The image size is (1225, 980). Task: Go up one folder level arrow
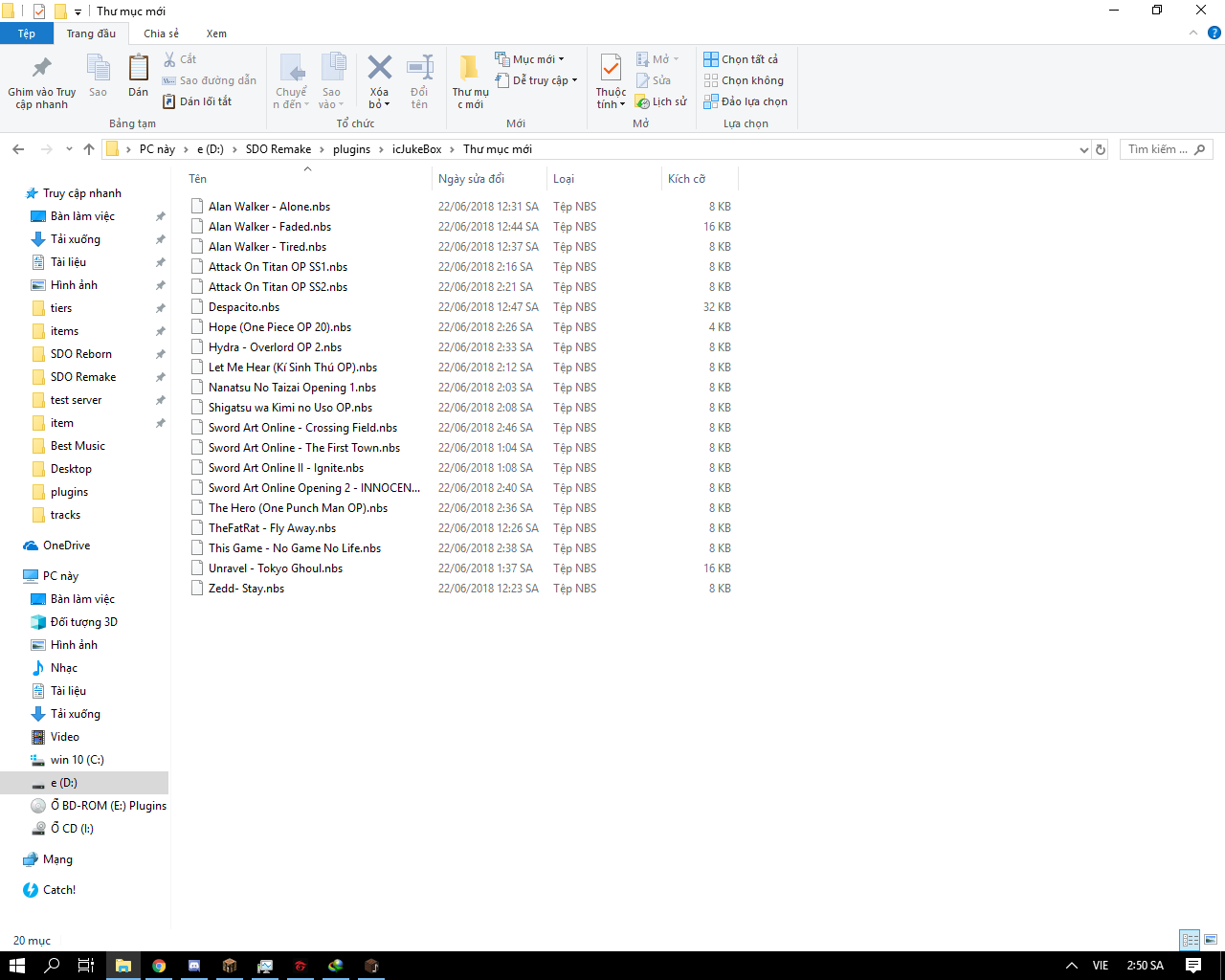(x=89, y=149)
